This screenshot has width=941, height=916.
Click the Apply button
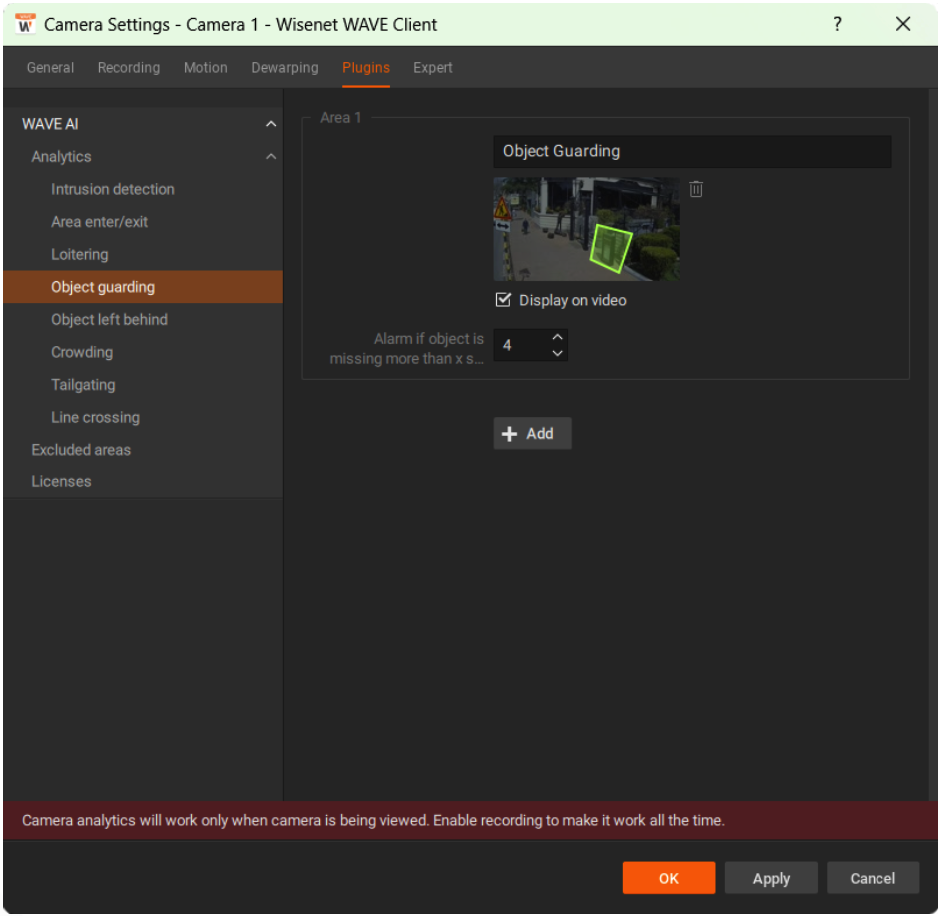tap(771, 878)
